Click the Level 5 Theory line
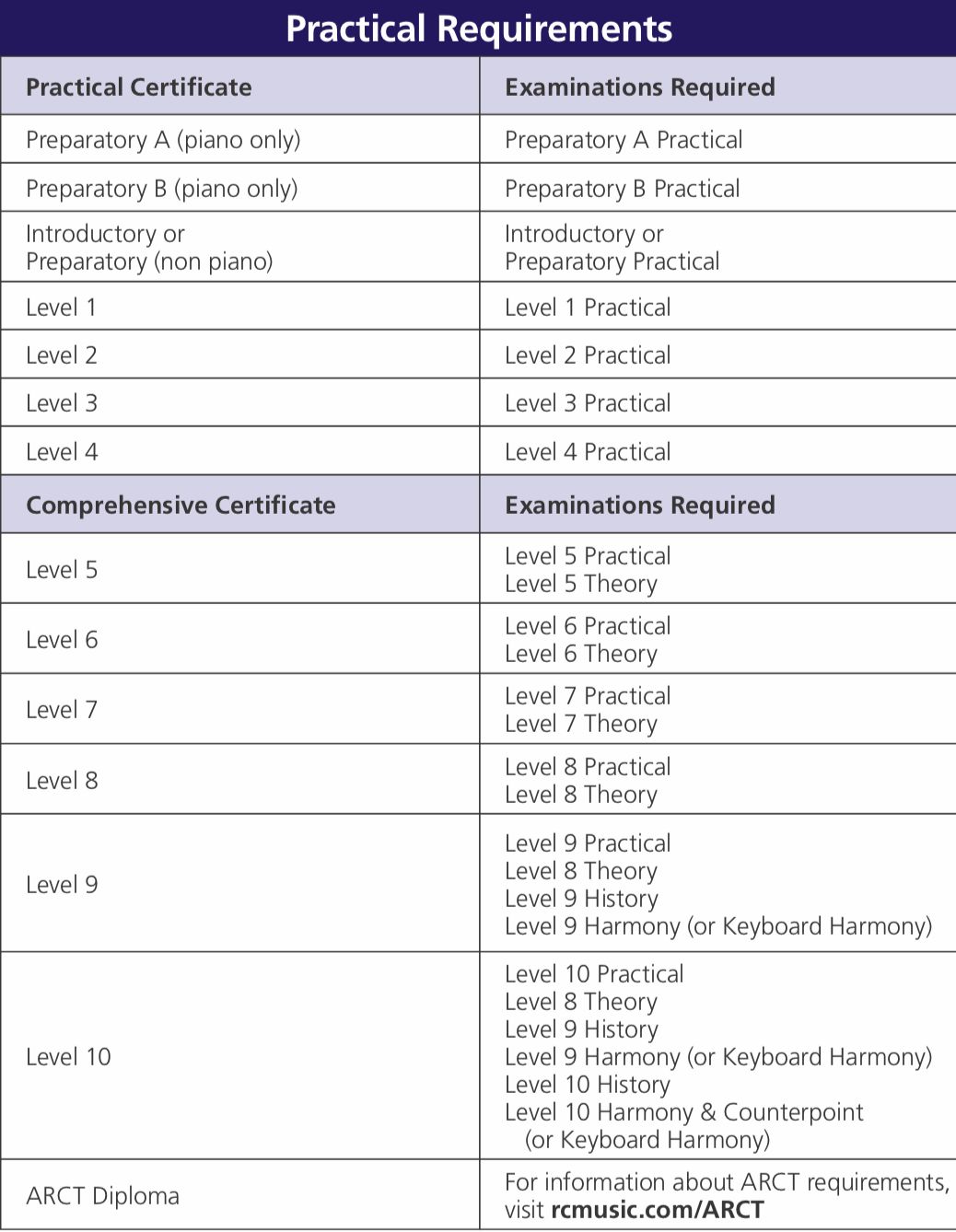The width and height of the screenshot is (956, 1232). (581, 584)
